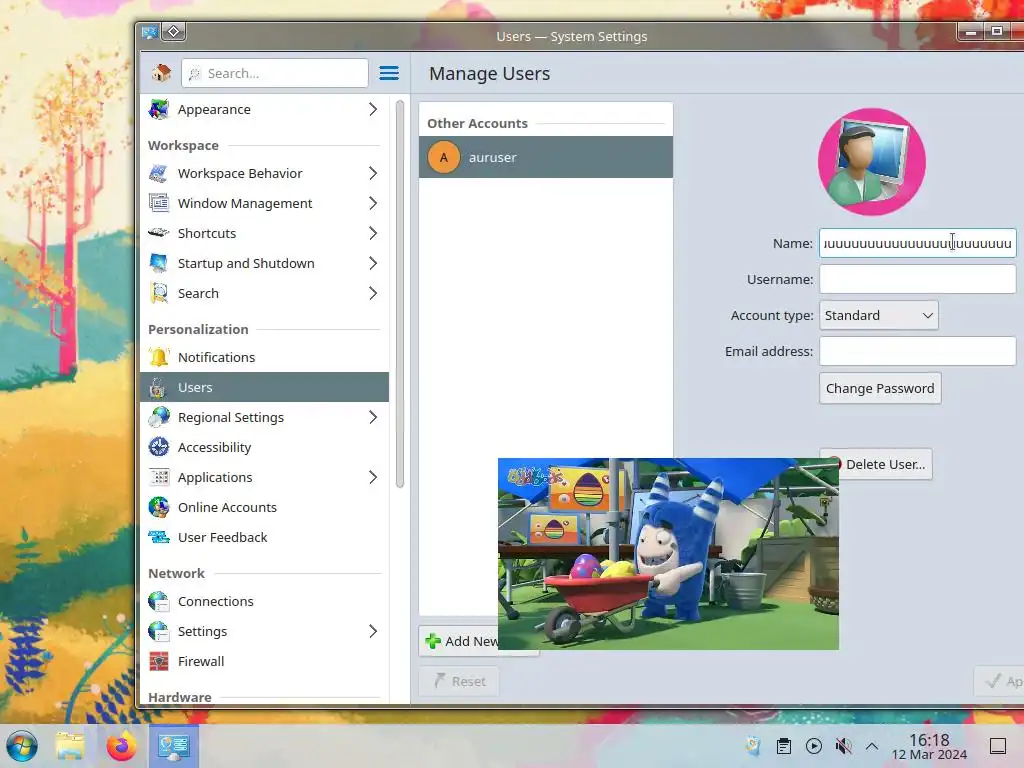The width and height of the screenshot is (1024, 768).
Task: Go to the System Settings home icon
Action: pyautogui.click(x=161, y=73)
